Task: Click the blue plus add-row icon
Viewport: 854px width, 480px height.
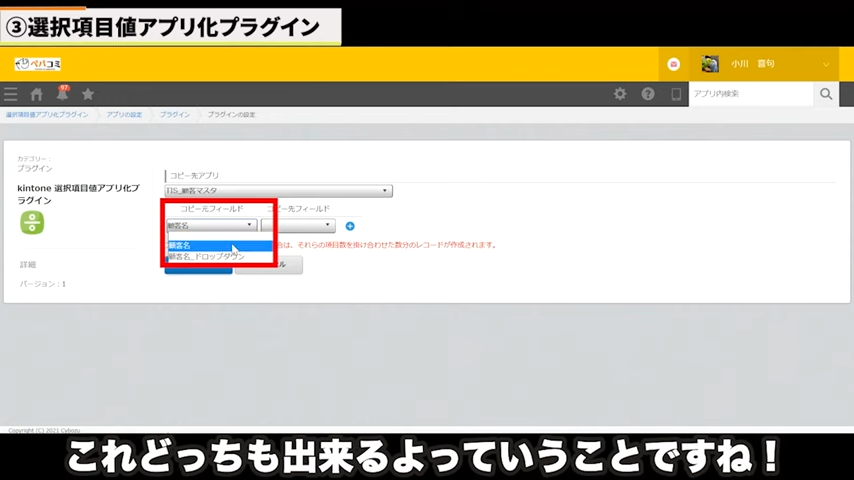Action: coord(350,226)
